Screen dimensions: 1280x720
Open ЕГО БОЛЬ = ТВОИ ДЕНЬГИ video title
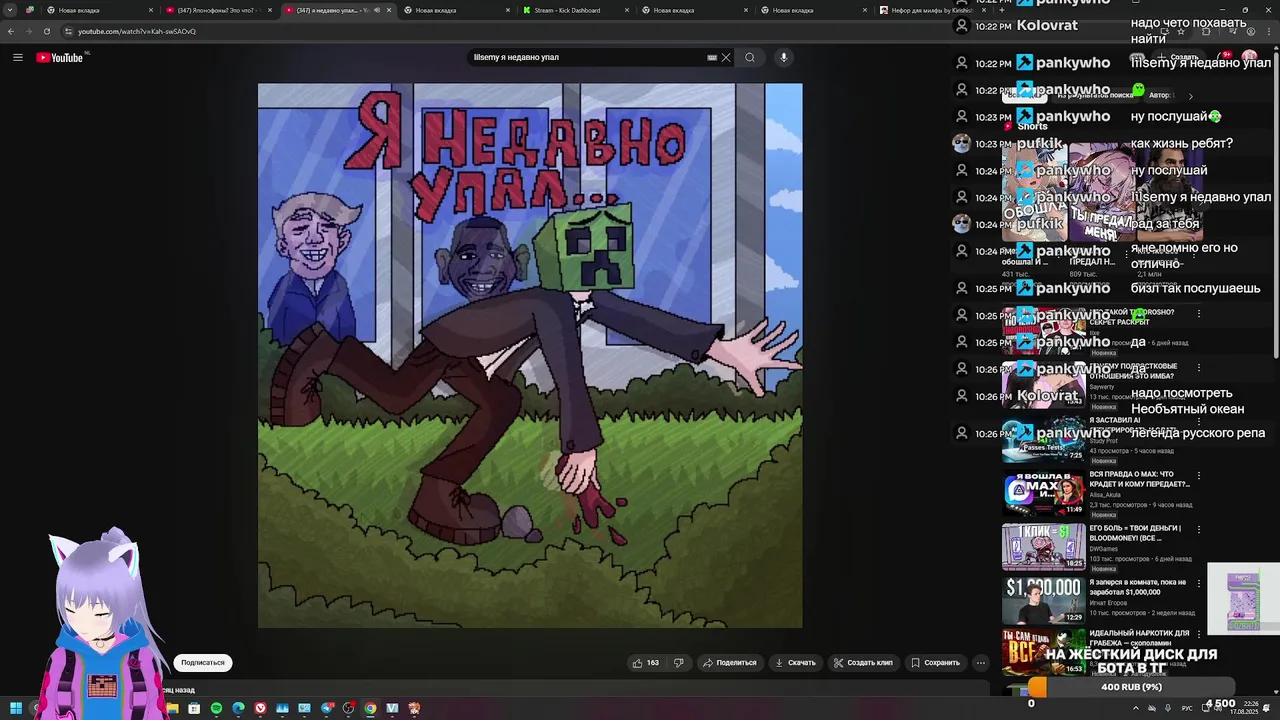tap(1135, 533)
